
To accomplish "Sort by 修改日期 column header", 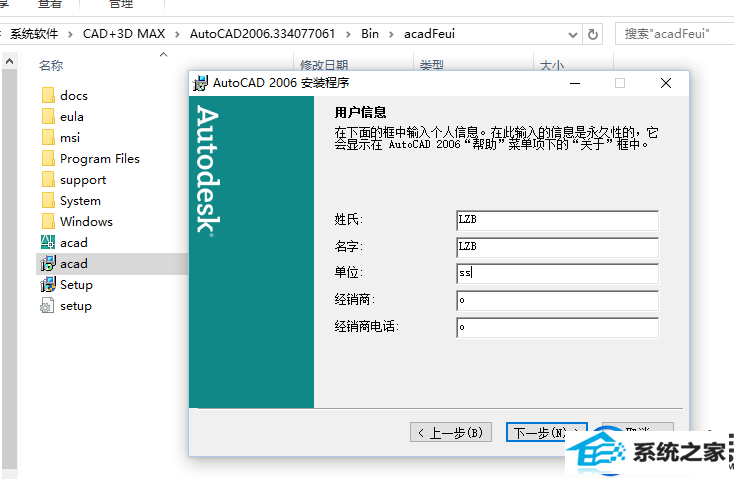I will [x=324, y=65].
